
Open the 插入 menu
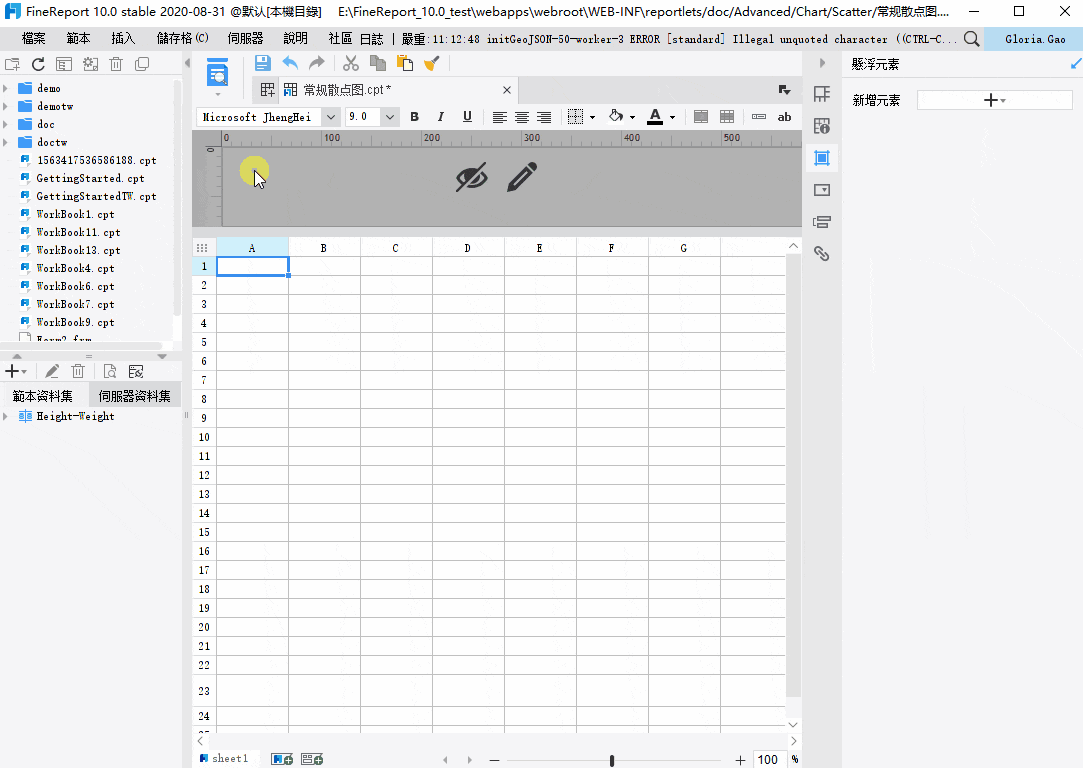[123, 39]
